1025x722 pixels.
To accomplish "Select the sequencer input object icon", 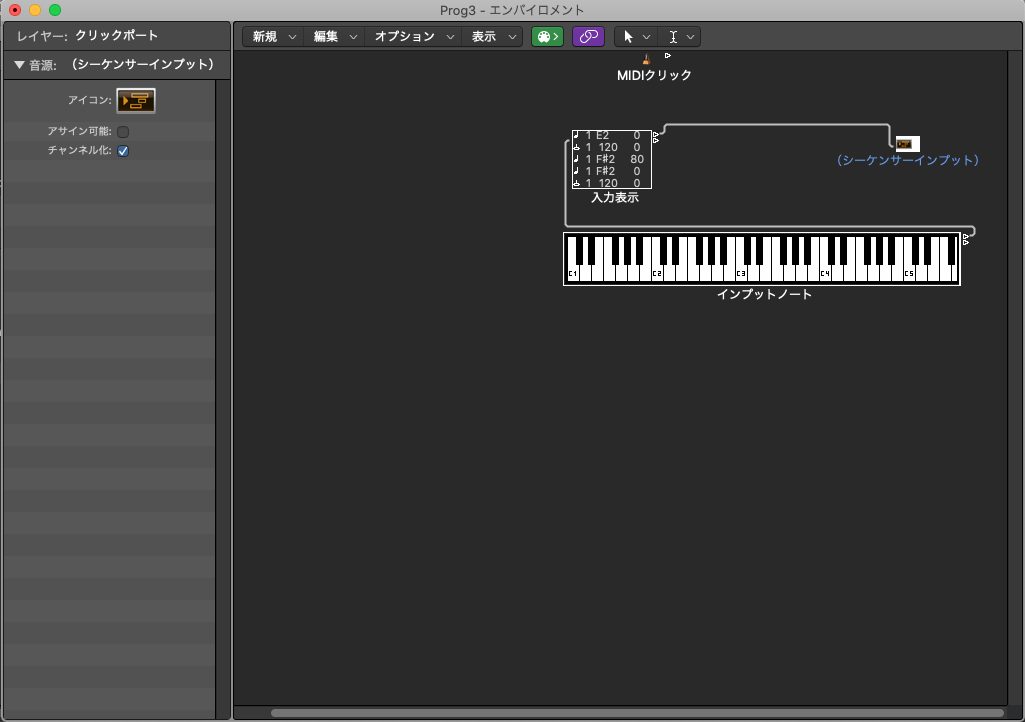I will tap(907, 143).
